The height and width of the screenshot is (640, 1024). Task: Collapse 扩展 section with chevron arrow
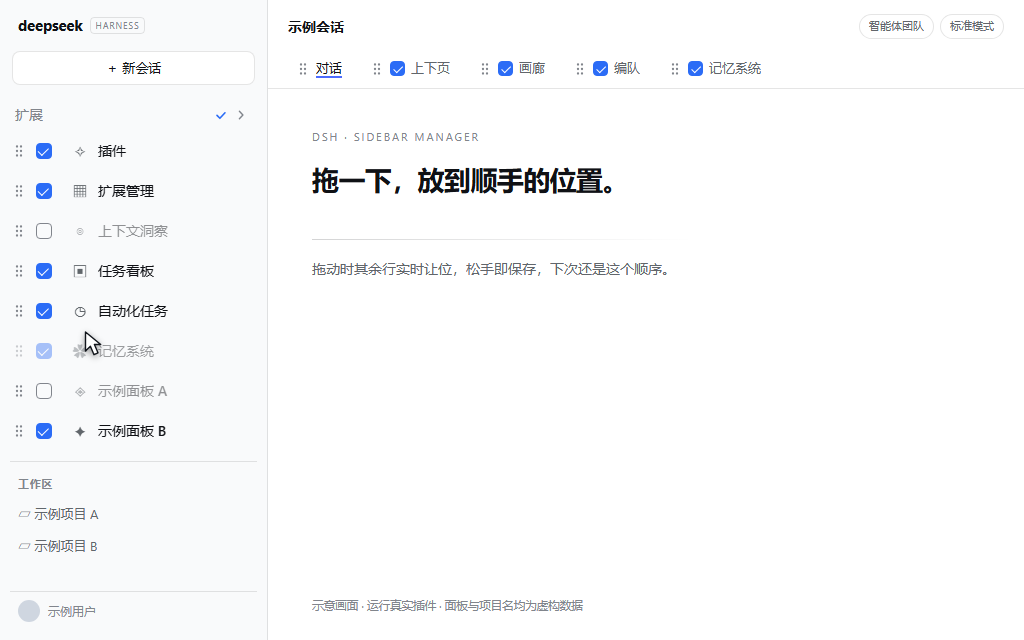241,115
